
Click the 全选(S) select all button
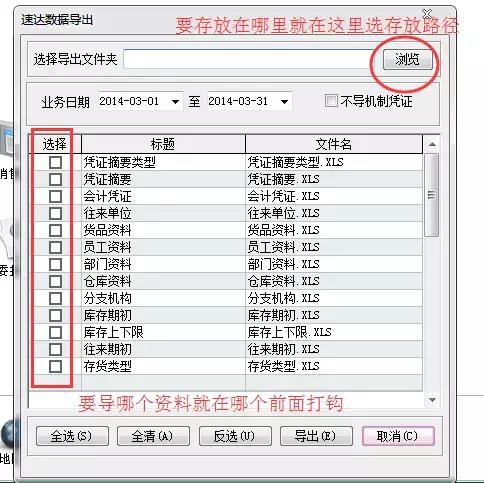tap(72, 436)
